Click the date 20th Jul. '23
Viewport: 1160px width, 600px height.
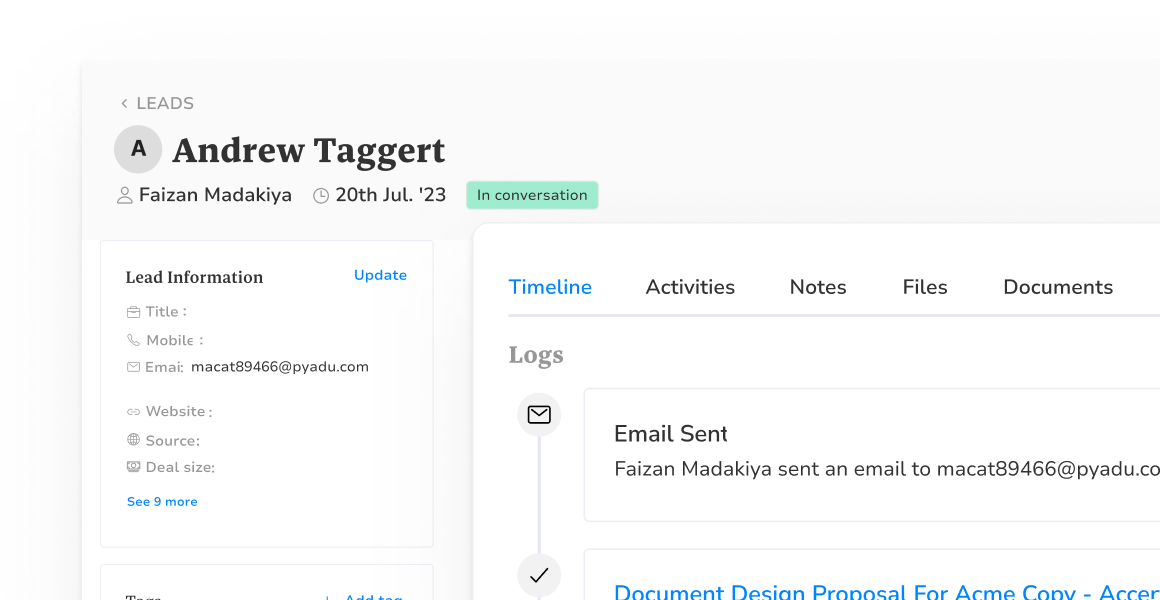[x=391, y=195]
